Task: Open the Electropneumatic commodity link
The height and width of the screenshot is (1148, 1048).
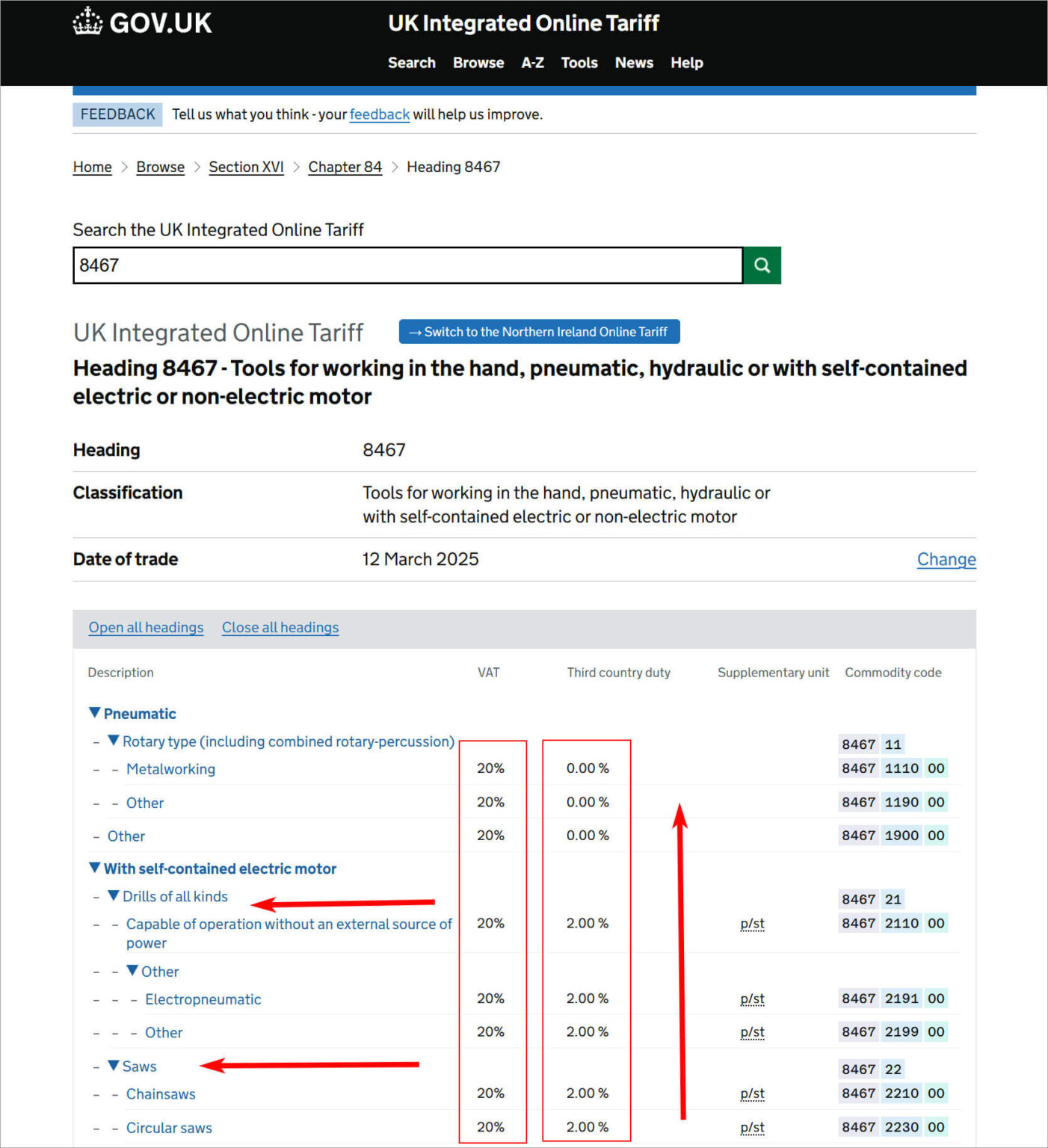Action: (x=203, y=999)
